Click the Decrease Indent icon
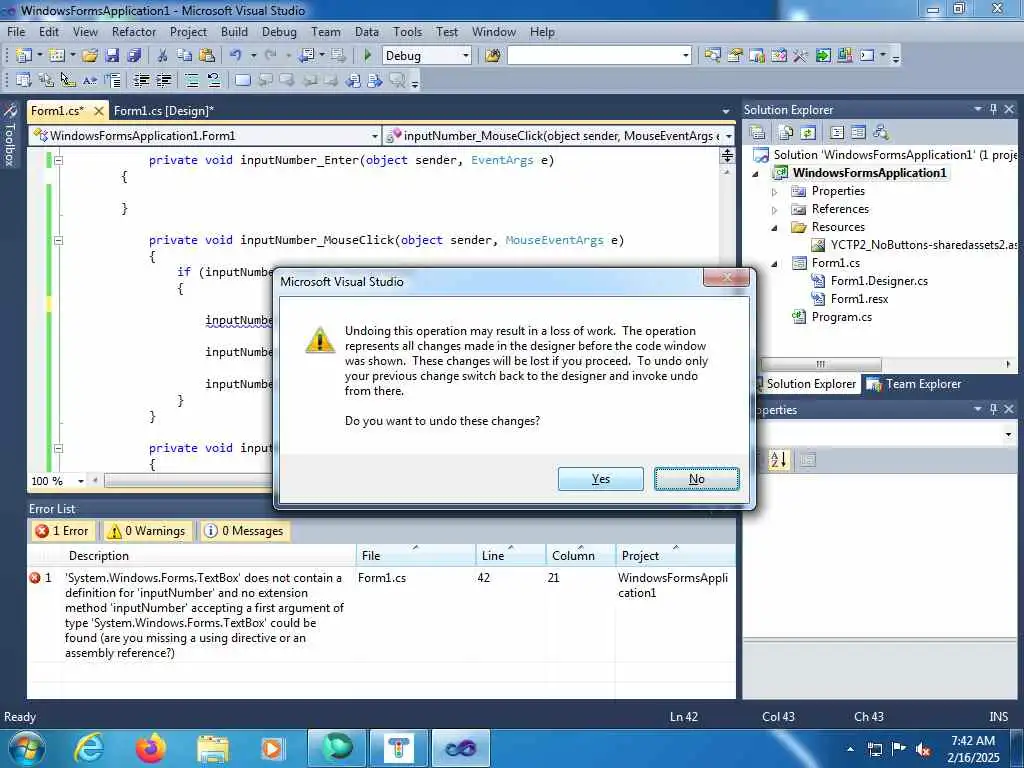 pyautogui.click(x=141, y=80)
